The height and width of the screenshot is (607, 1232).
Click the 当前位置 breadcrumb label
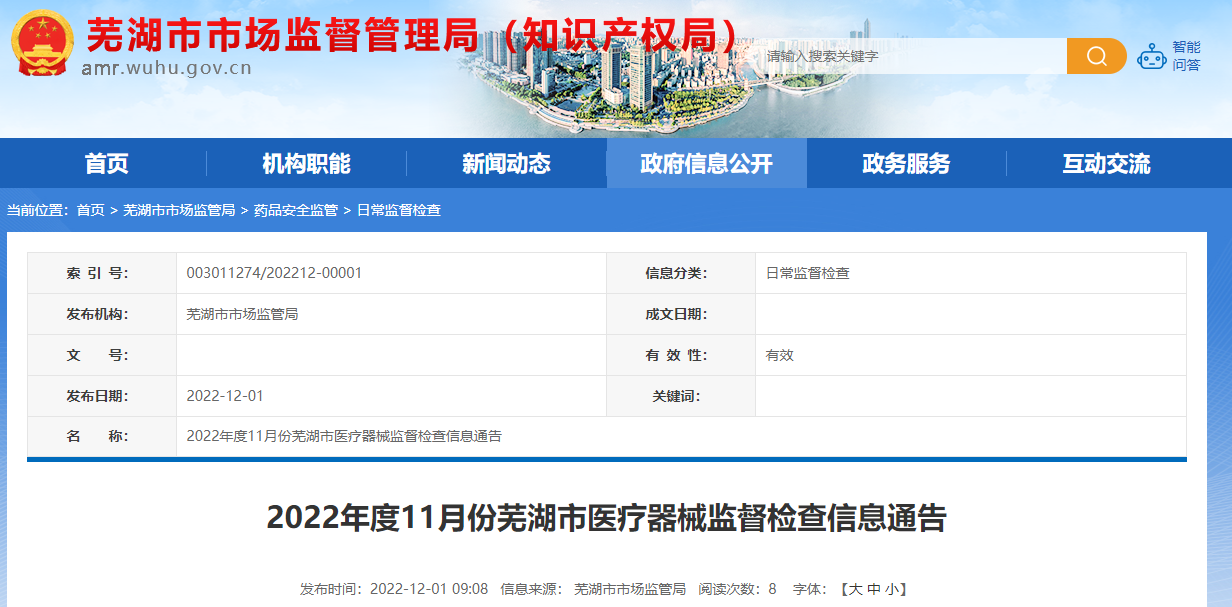click(38, 210)
